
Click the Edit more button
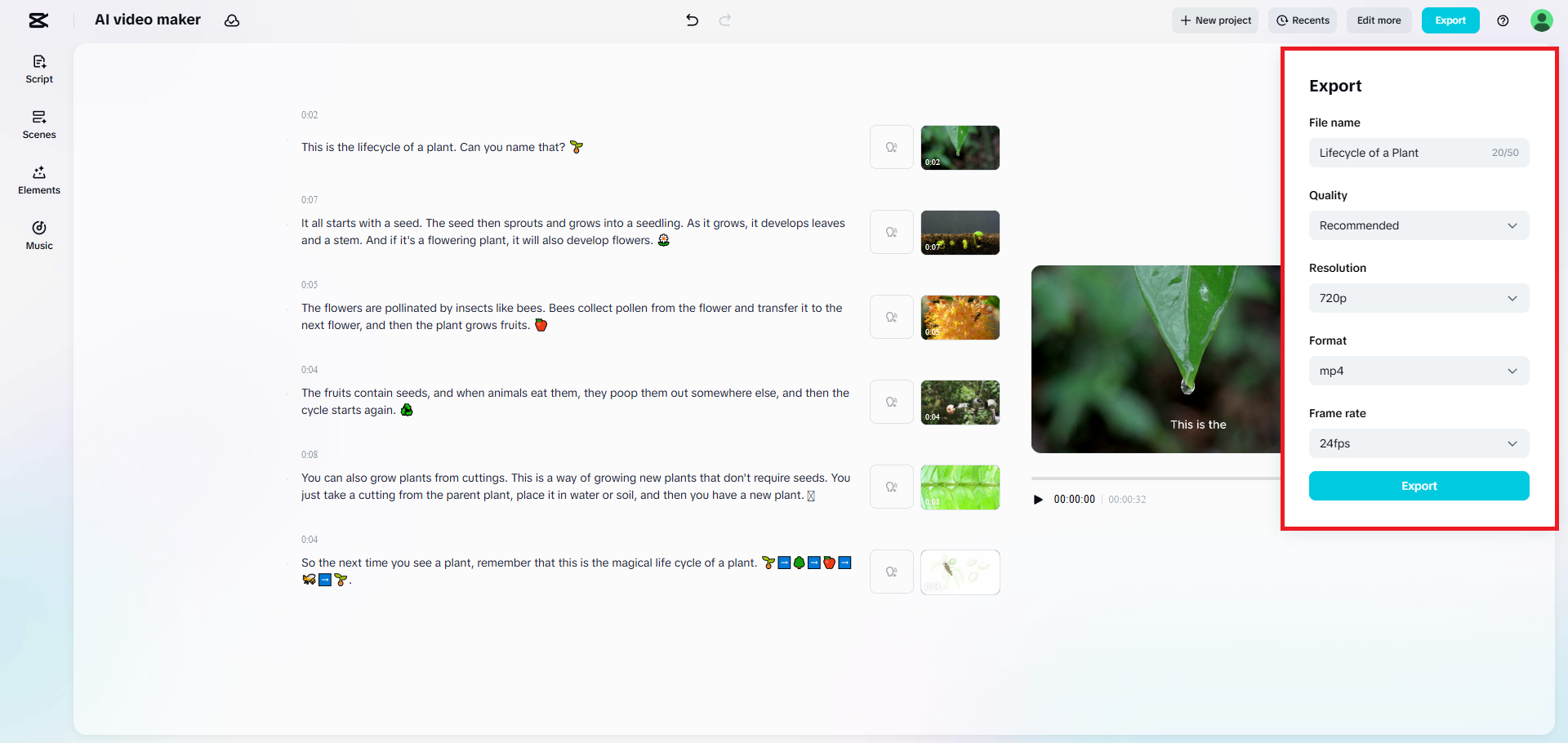pos(1379,20)
